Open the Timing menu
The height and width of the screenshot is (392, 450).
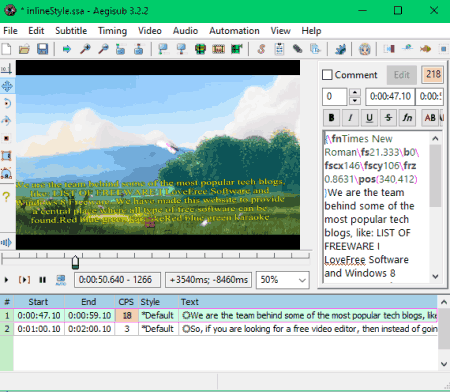tap(112, 31)
